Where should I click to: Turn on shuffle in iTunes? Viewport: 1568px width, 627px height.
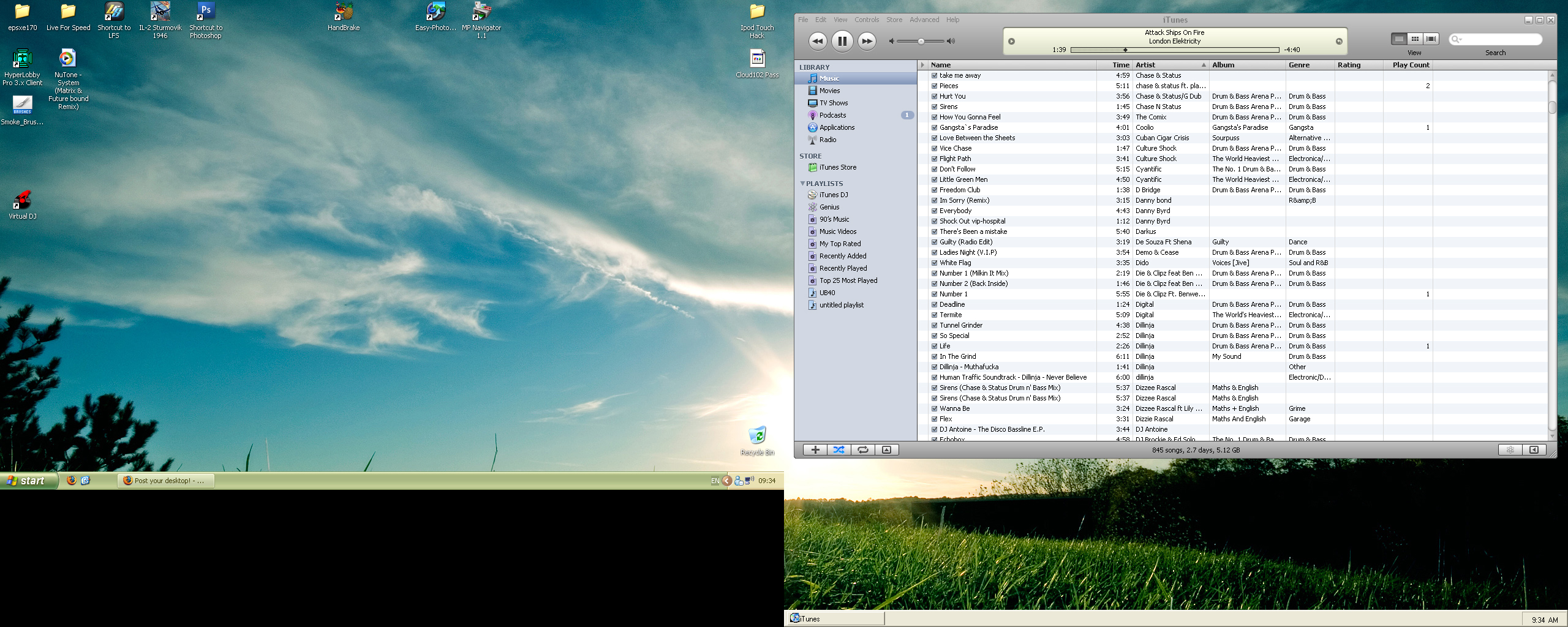click(839, 450)
